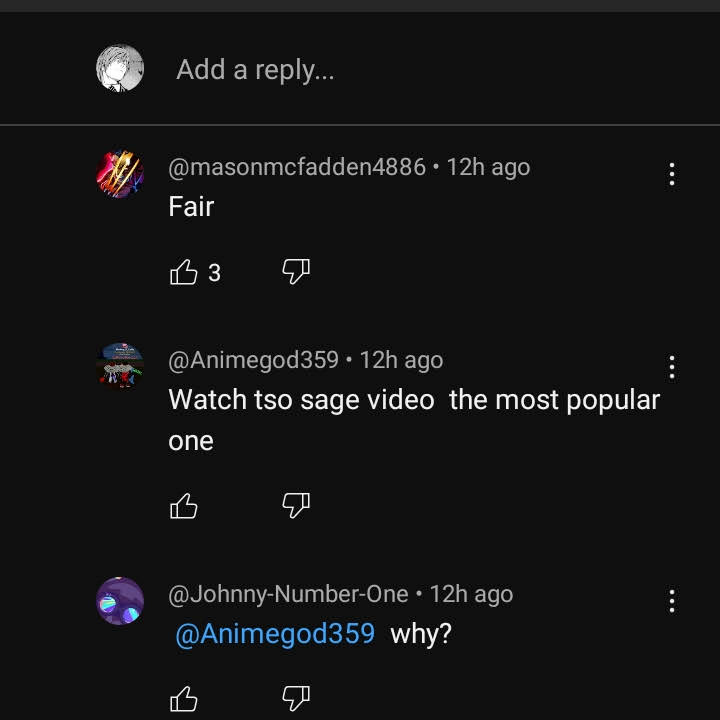Dislike Johnny-Number-One's "why?" reply
Image resolution: width=720 pixels, height=720 pixels.
(296, 698)
